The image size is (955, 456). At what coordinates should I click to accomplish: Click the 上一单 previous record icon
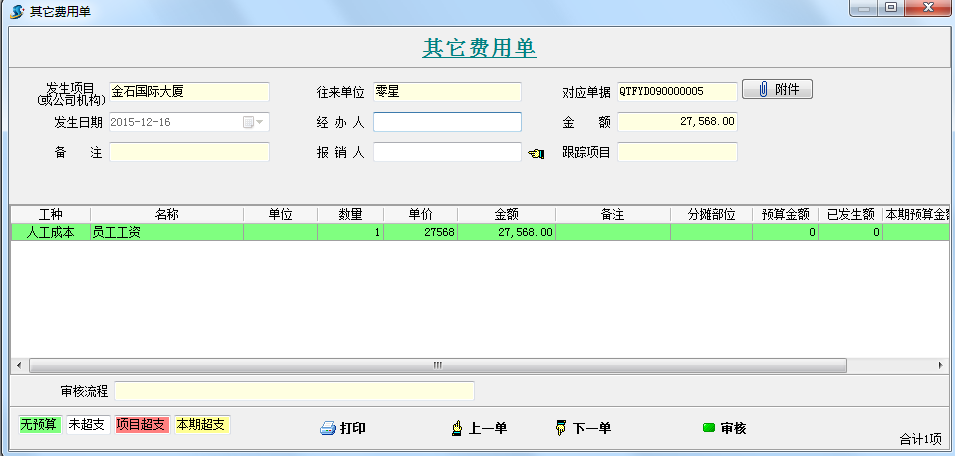click(457, 428)
